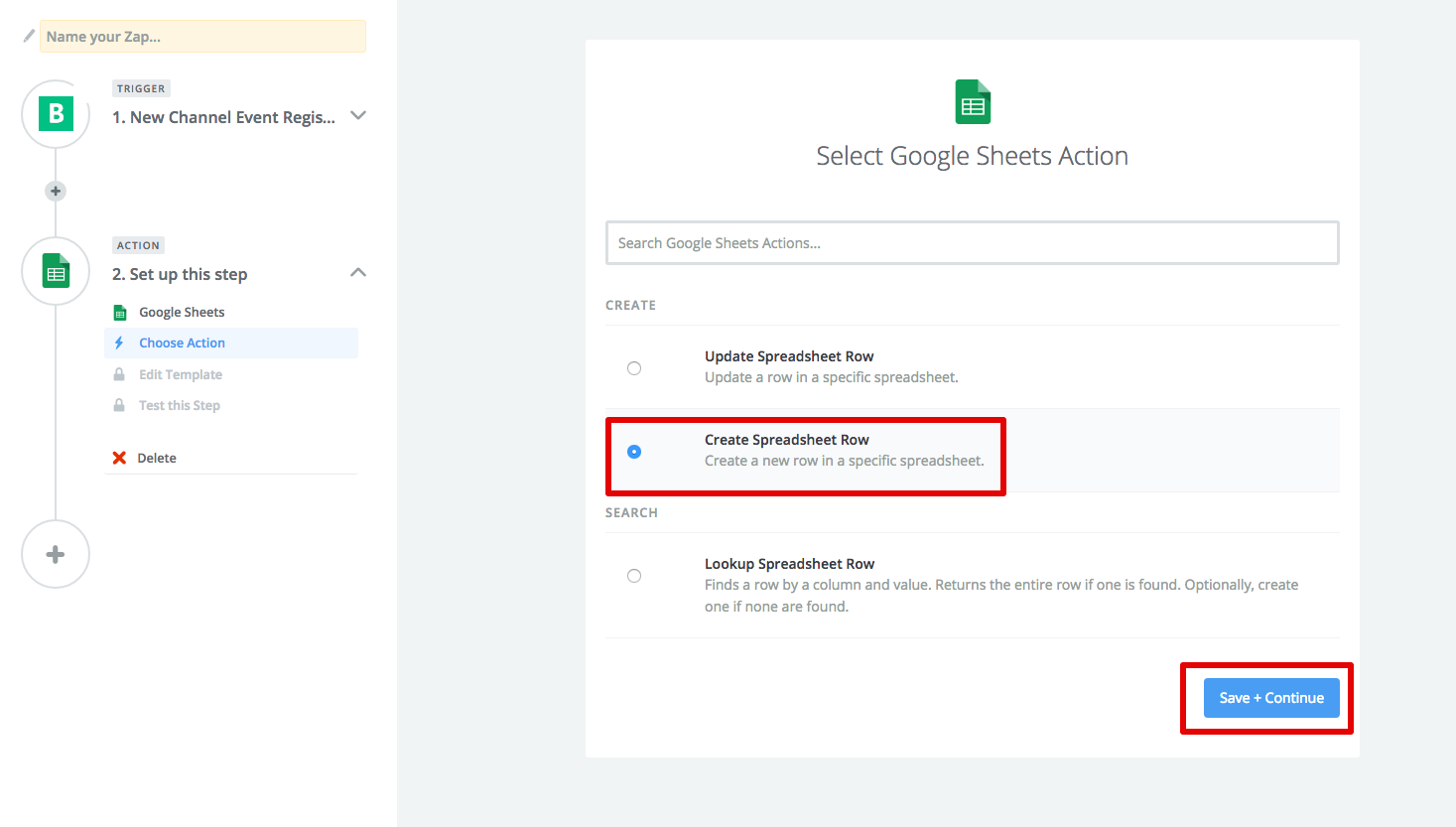The image size is (1456, 827).
Task: Select the Lookup Spreadsheet Row radio button
Action: pyautogui.click(x=634, y=576)
